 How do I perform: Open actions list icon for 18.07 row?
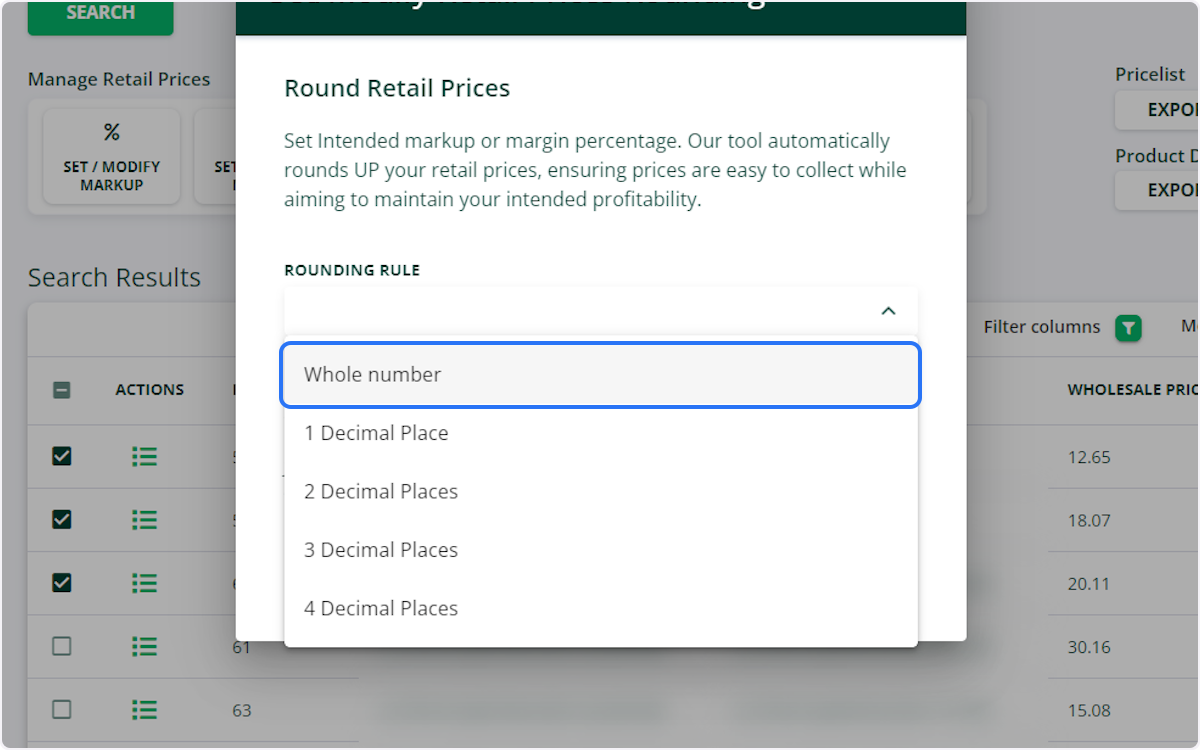click(x=144, y=519)
